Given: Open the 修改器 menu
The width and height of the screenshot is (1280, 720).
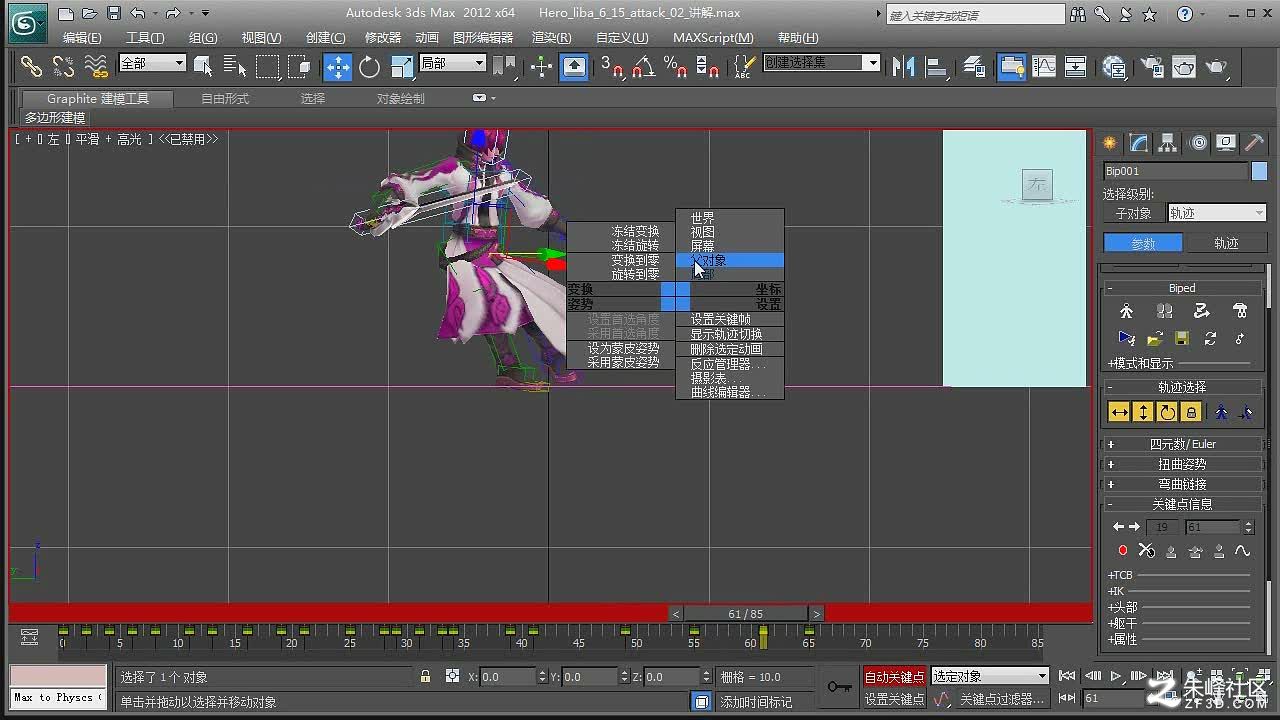Looking at the screenshot, I should [383, 38].
